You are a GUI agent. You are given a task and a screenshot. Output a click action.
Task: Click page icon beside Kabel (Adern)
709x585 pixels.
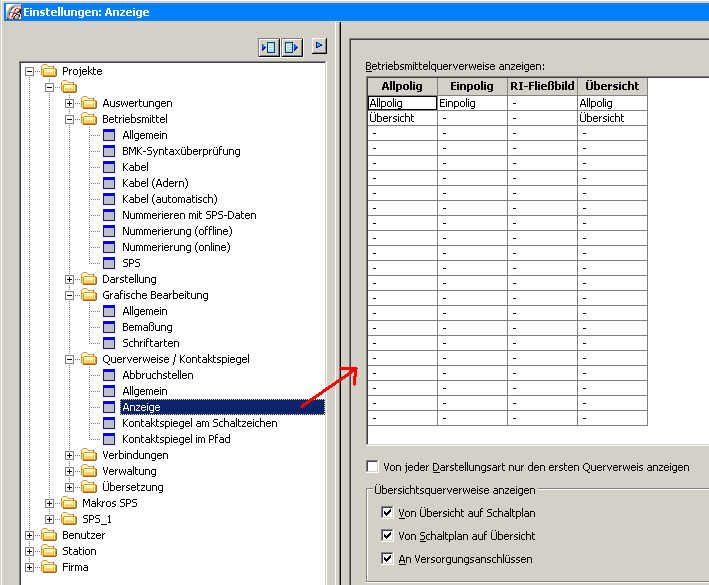pyautogui.click(x=109, y=183)
